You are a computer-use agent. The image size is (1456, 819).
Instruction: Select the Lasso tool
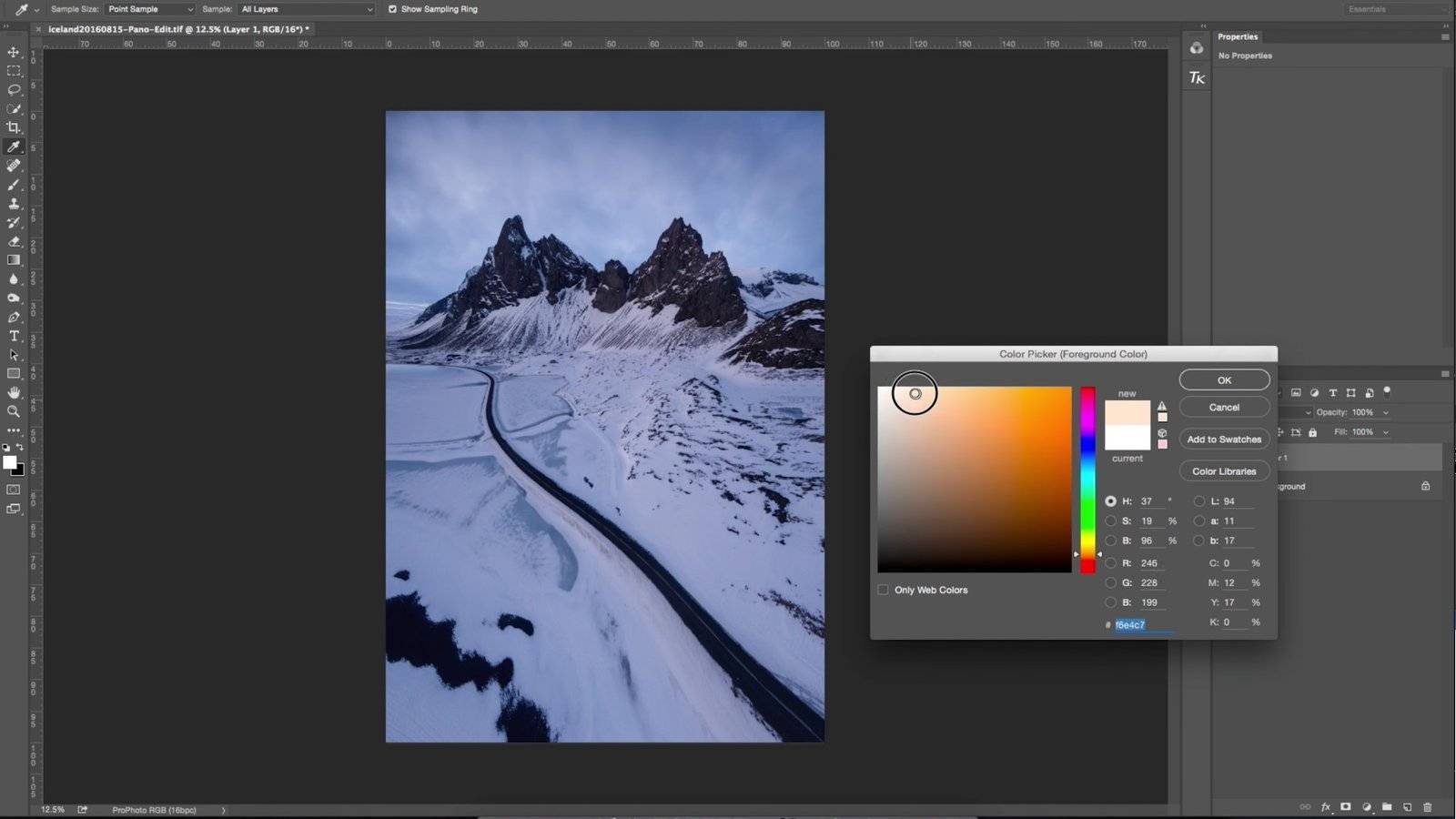(14, 90)
